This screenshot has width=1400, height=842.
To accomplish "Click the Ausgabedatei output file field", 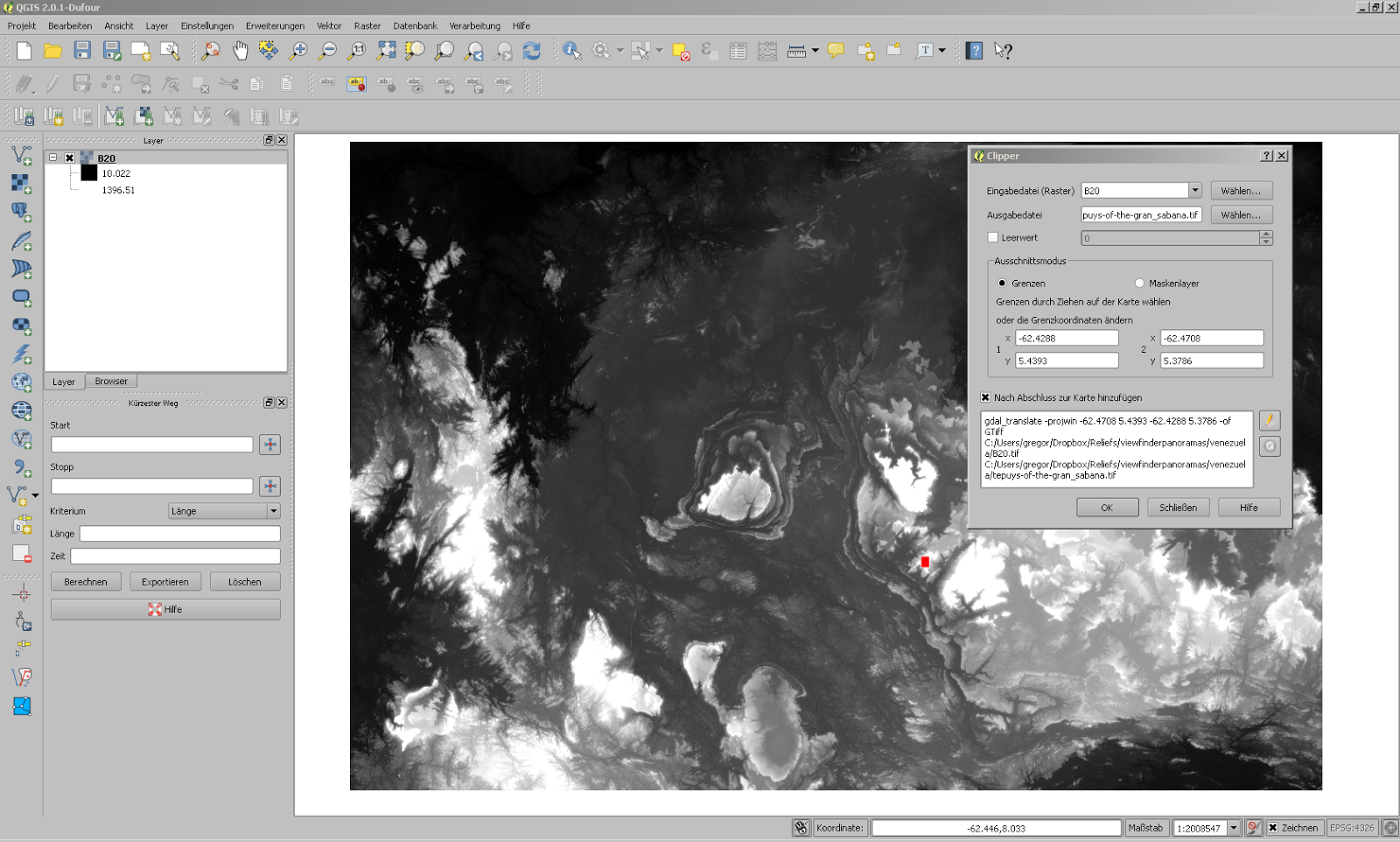I will click(1140, 215).
